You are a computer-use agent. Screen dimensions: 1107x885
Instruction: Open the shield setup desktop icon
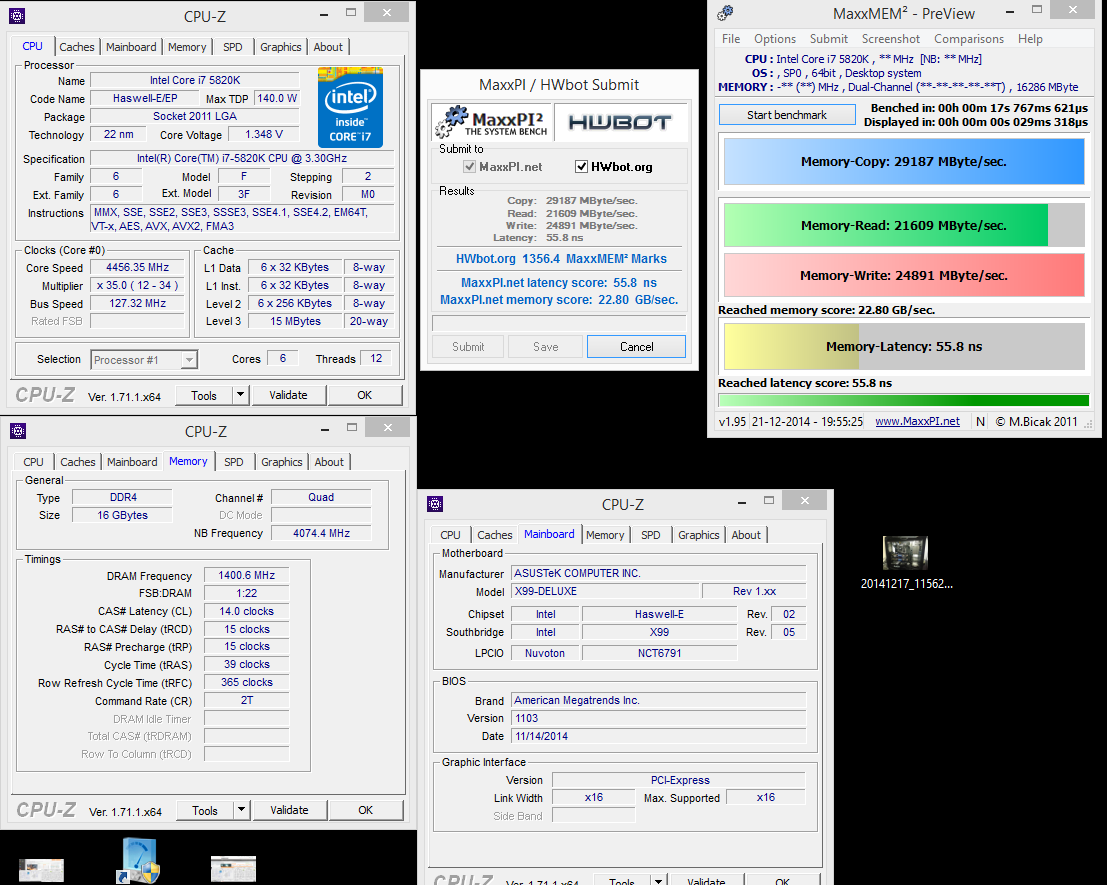click(x=140, y=860)
